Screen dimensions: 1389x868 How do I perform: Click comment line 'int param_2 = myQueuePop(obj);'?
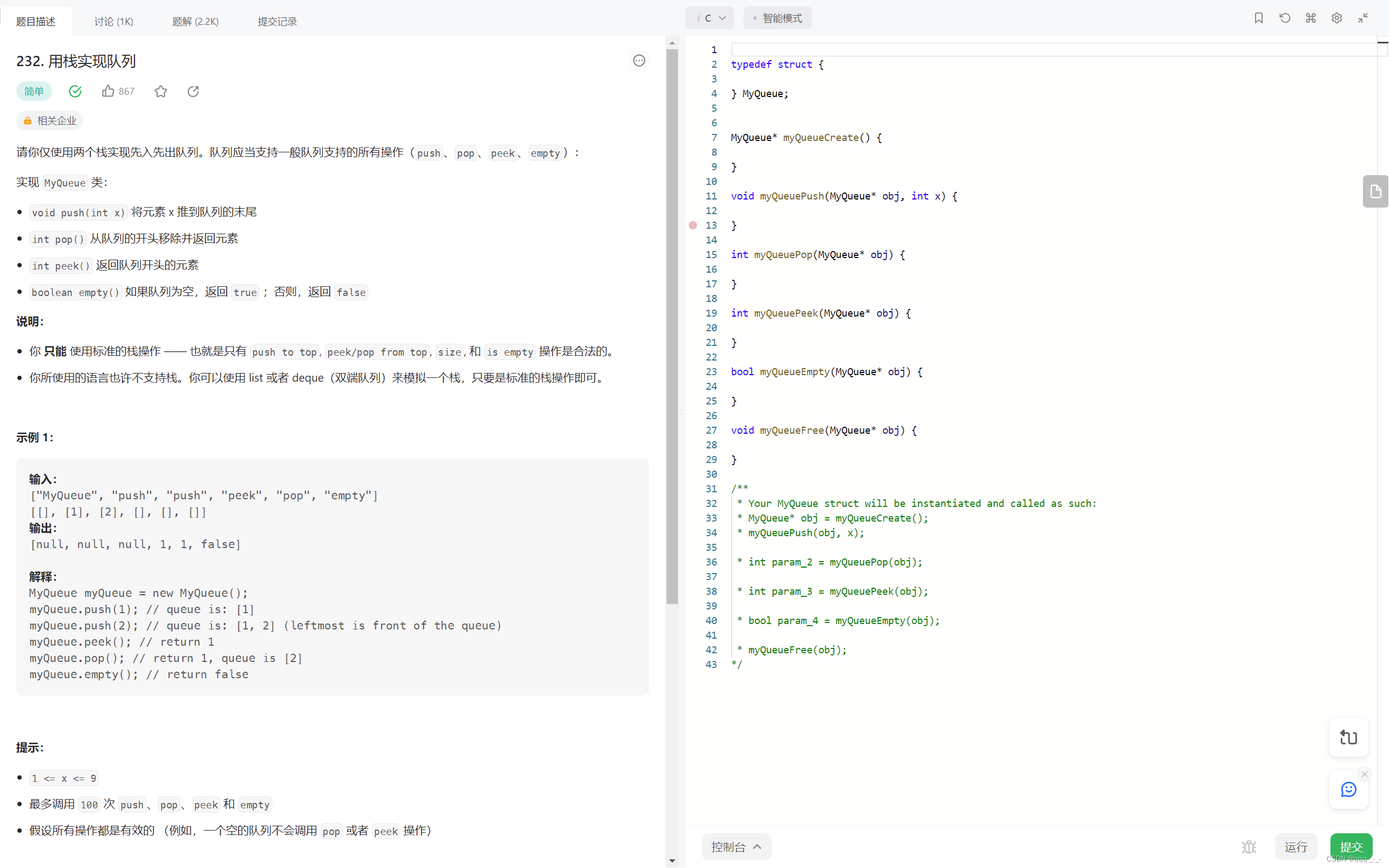835,563
